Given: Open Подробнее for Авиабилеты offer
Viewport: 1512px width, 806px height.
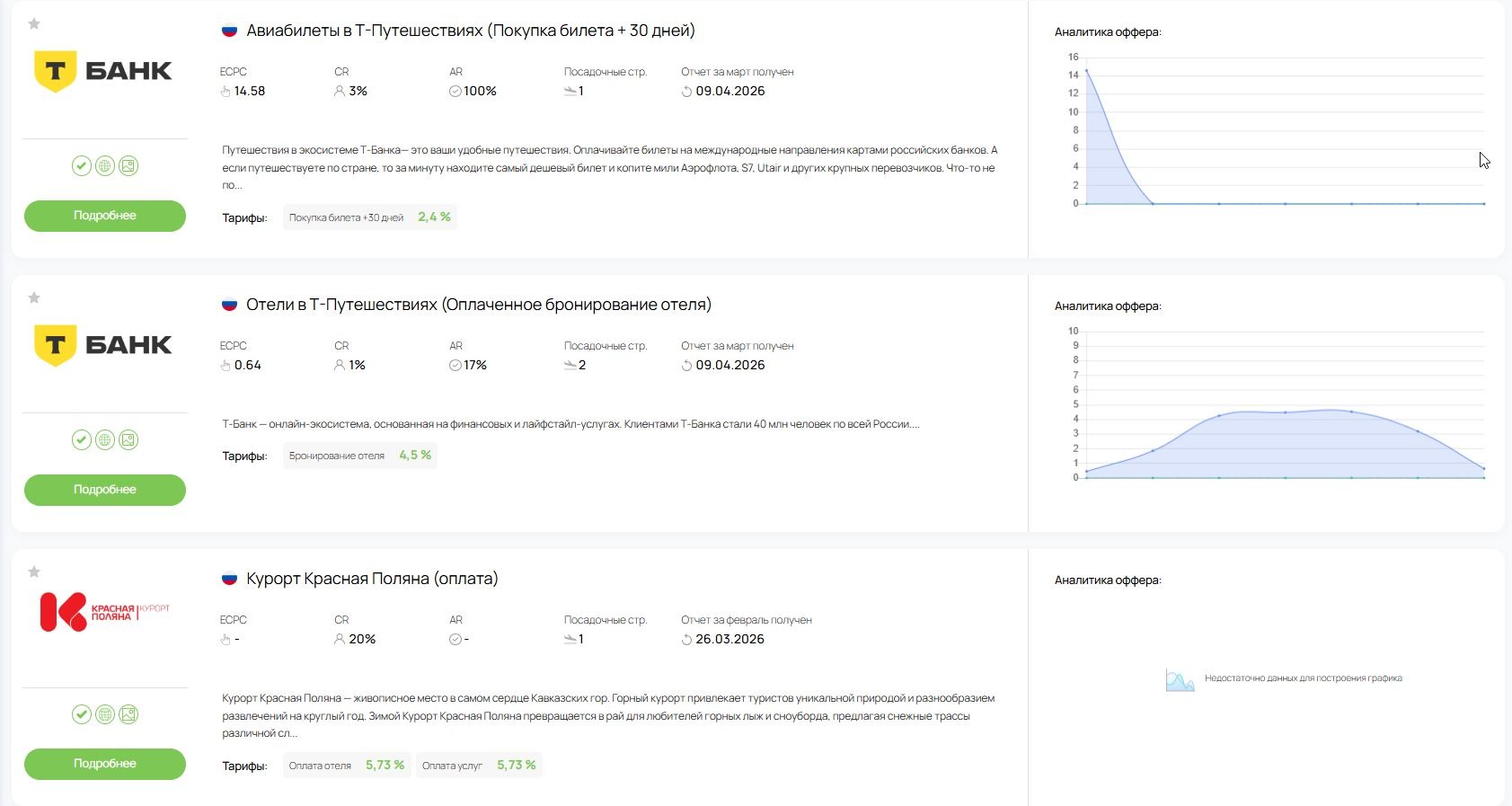Looking at the screenshot, I should pyautogui.click(x=105, y=216).
